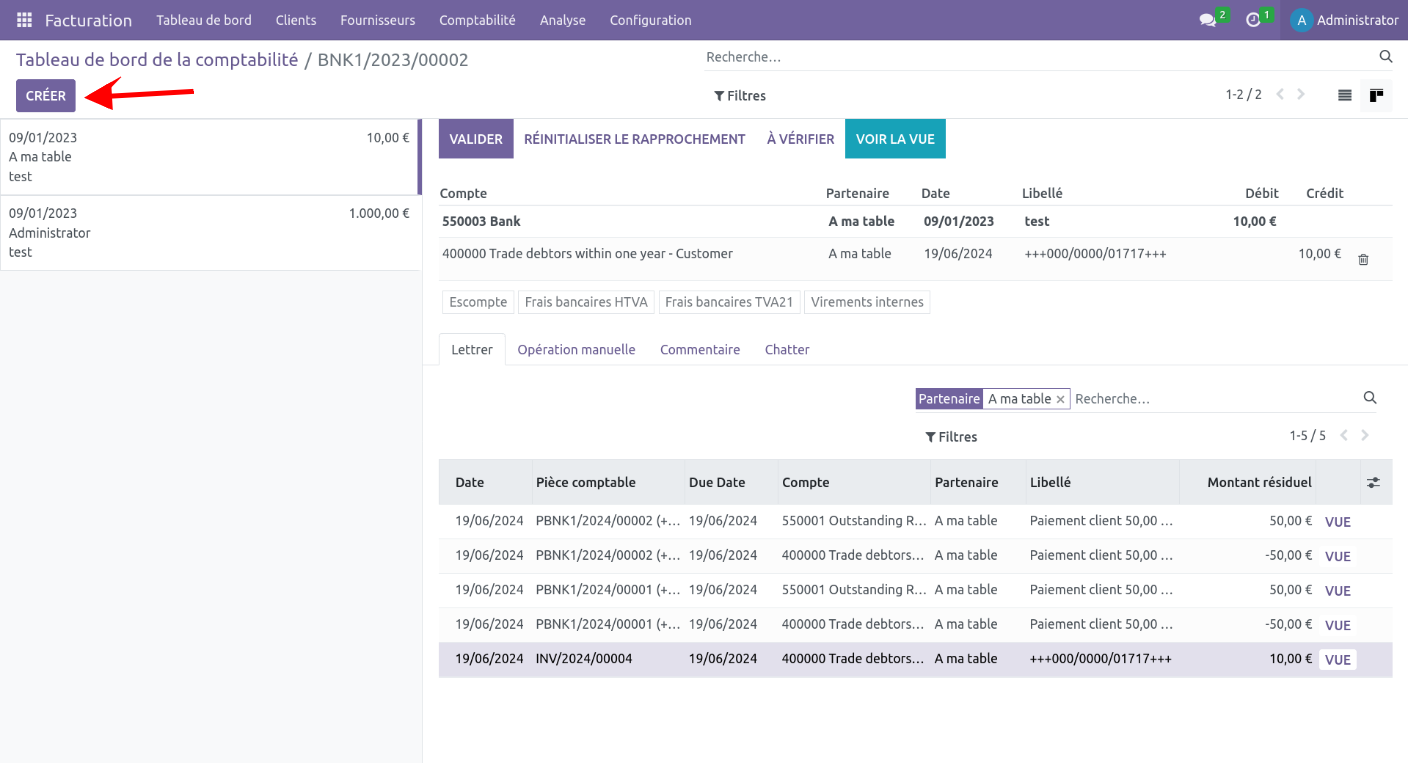1408x763 pixels.
Task: Select the Lettrer tab
Action: click(472, 350)
